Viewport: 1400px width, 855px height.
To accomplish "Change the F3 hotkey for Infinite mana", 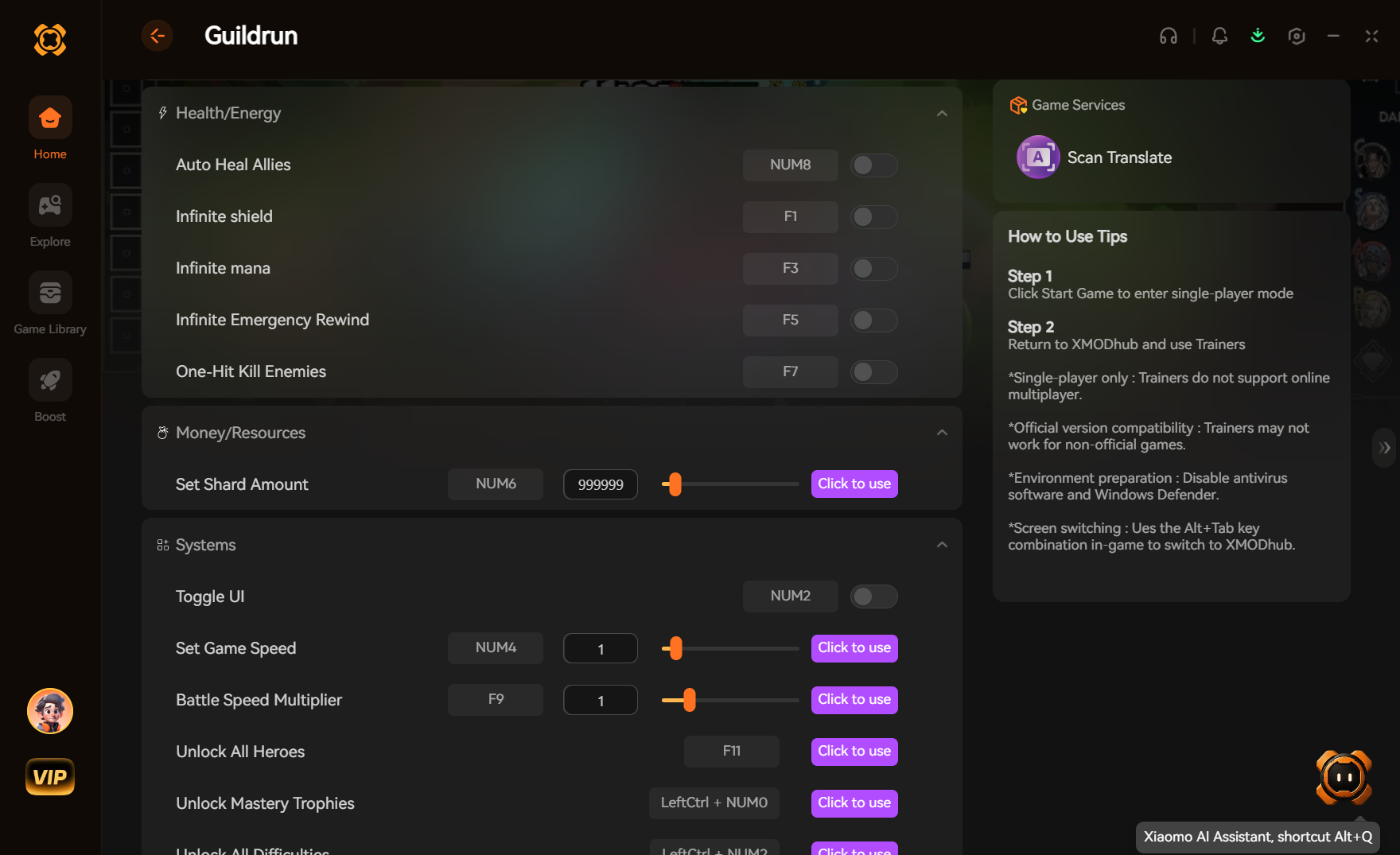I will click(x=790, y=268).
